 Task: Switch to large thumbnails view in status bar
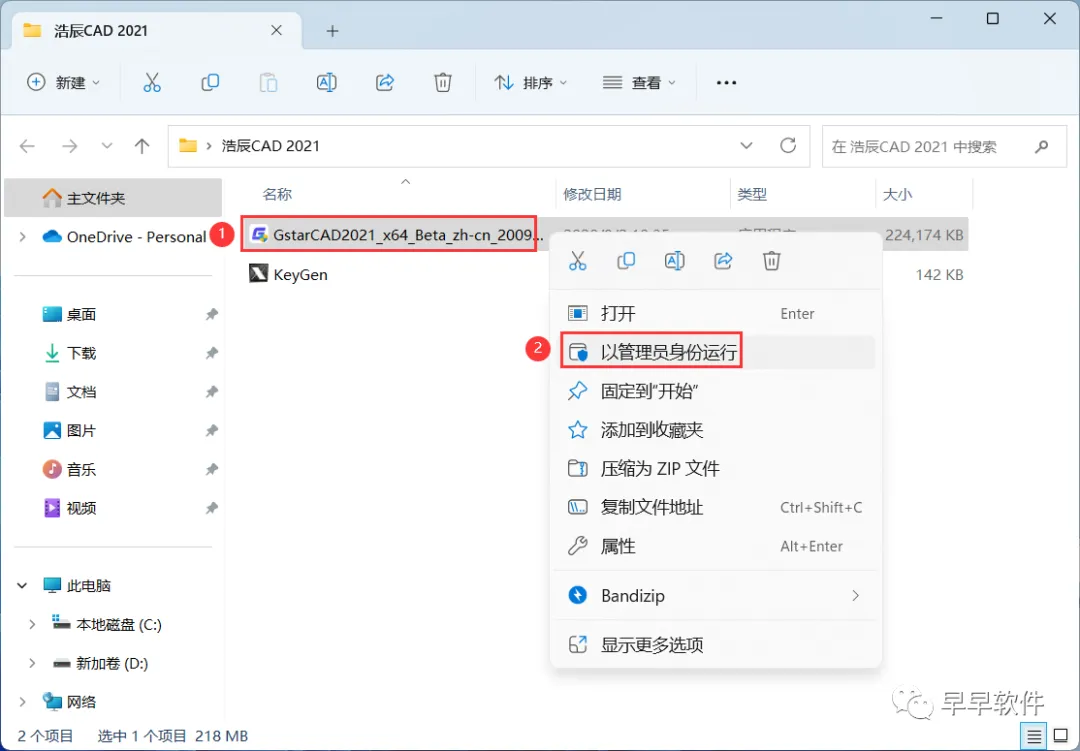(x=1061, y=737)
